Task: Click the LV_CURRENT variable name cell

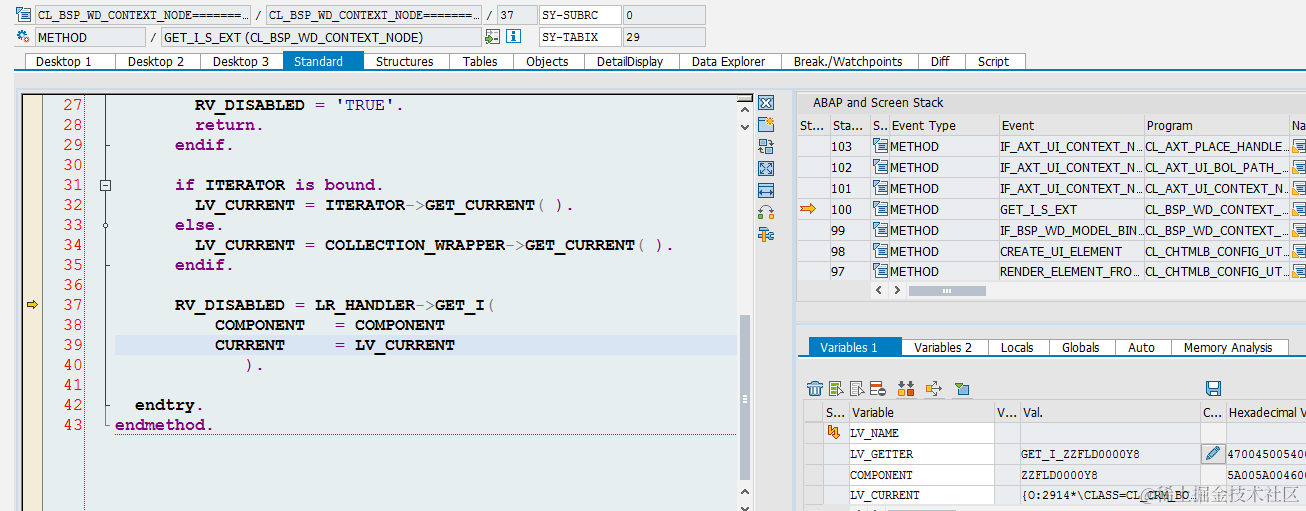Action: pos(920,495)
